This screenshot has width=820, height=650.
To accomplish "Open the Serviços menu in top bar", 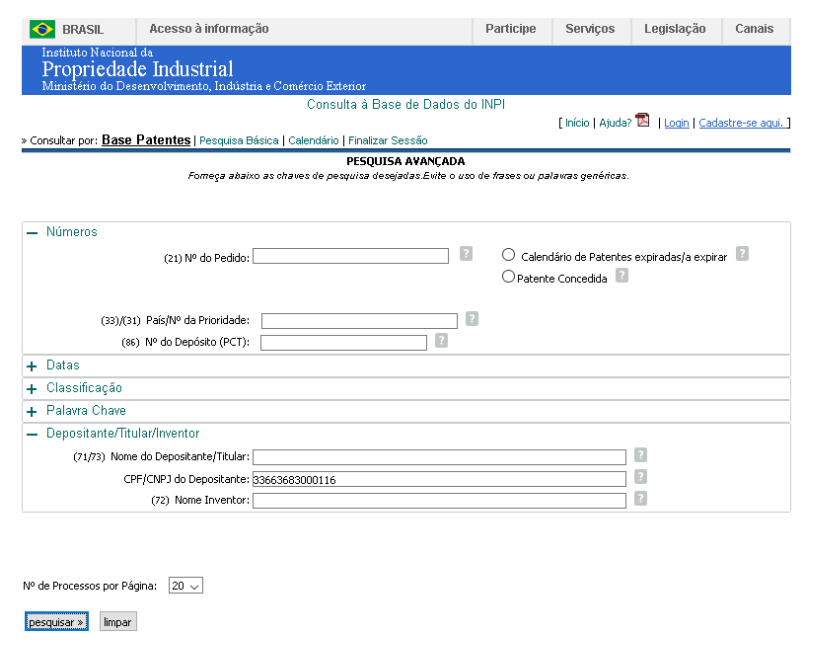I will [590, 29].
